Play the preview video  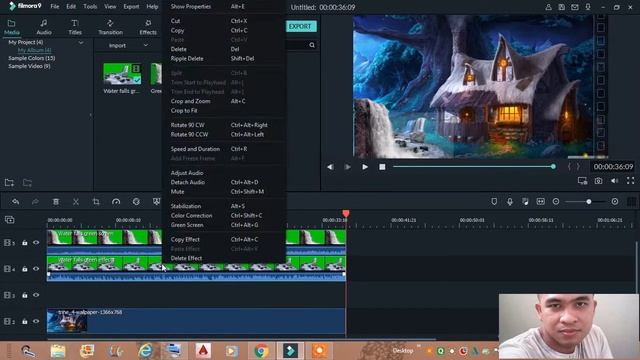tap(365, 167)
